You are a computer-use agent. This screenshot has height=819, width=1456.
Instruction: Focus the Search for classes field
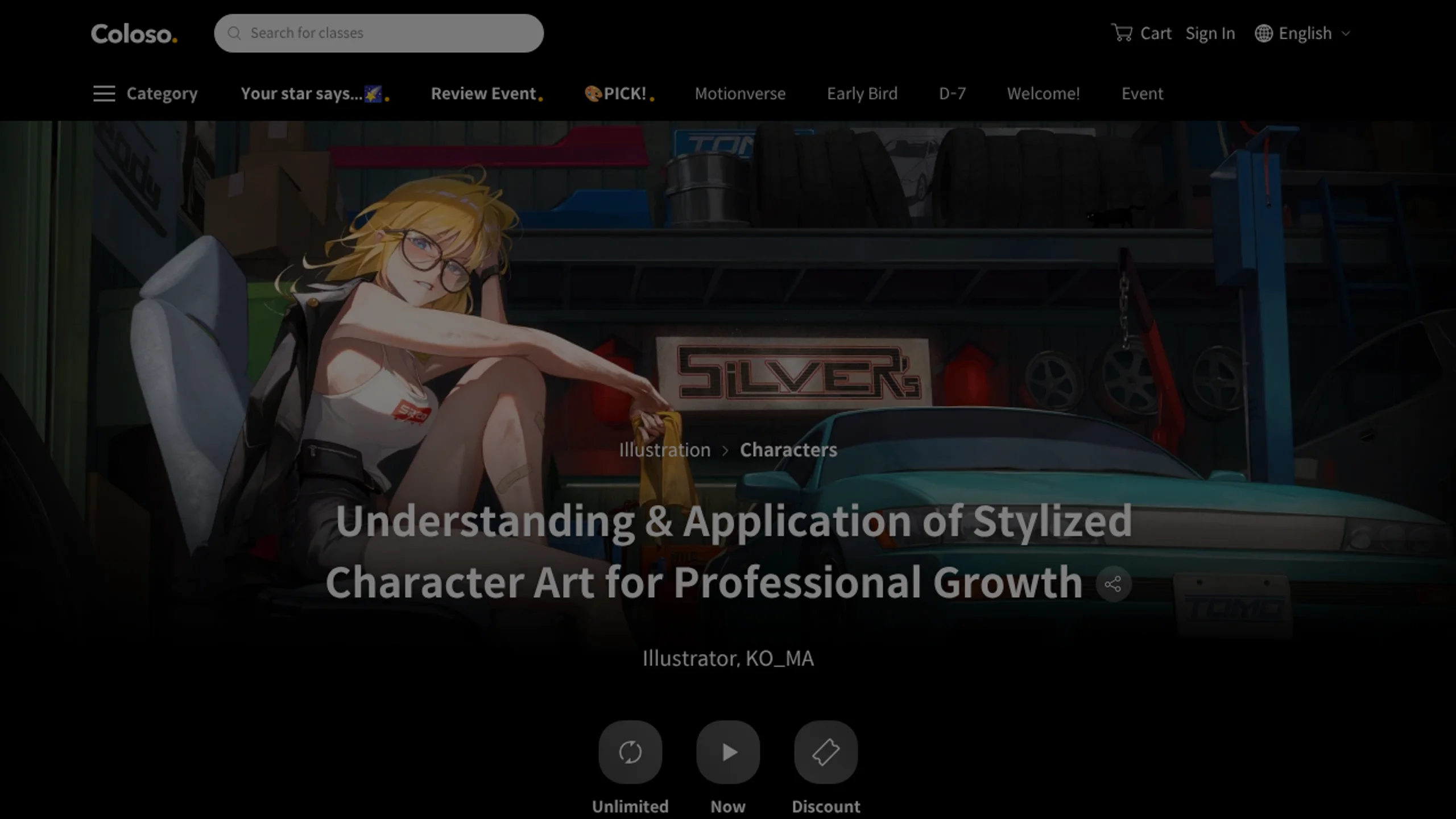click(x=379, y=33)
